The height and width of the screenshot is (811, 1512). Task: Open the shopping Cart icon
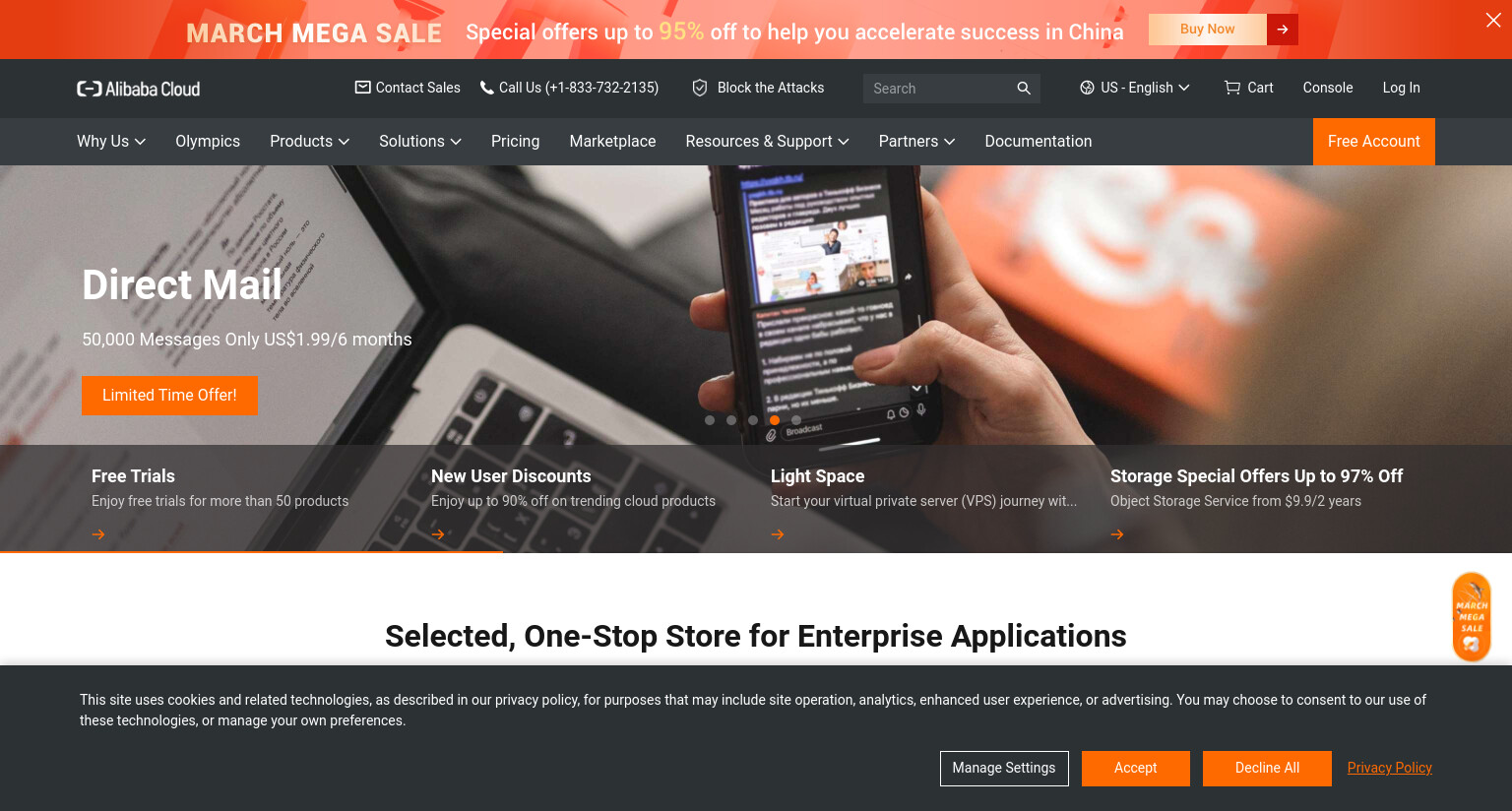tap(1231, 88)
